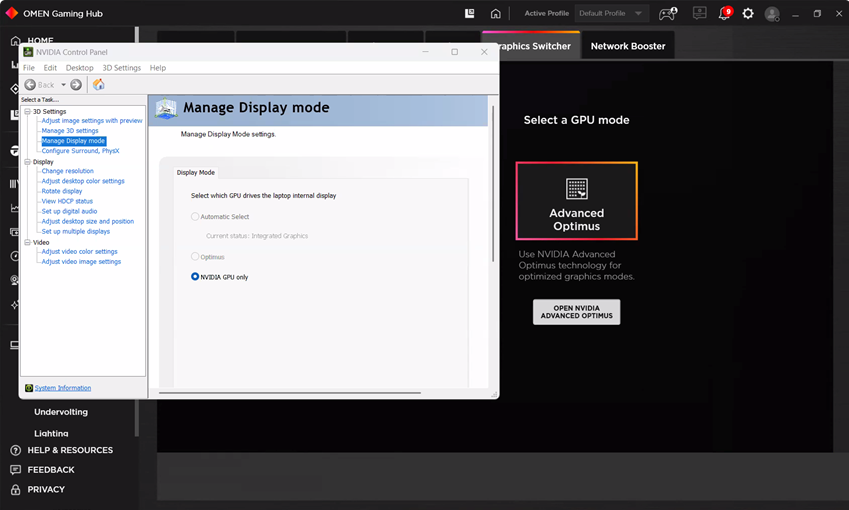Open the Help menu in NVIDIA Control Panel

(x=158, y=68)
